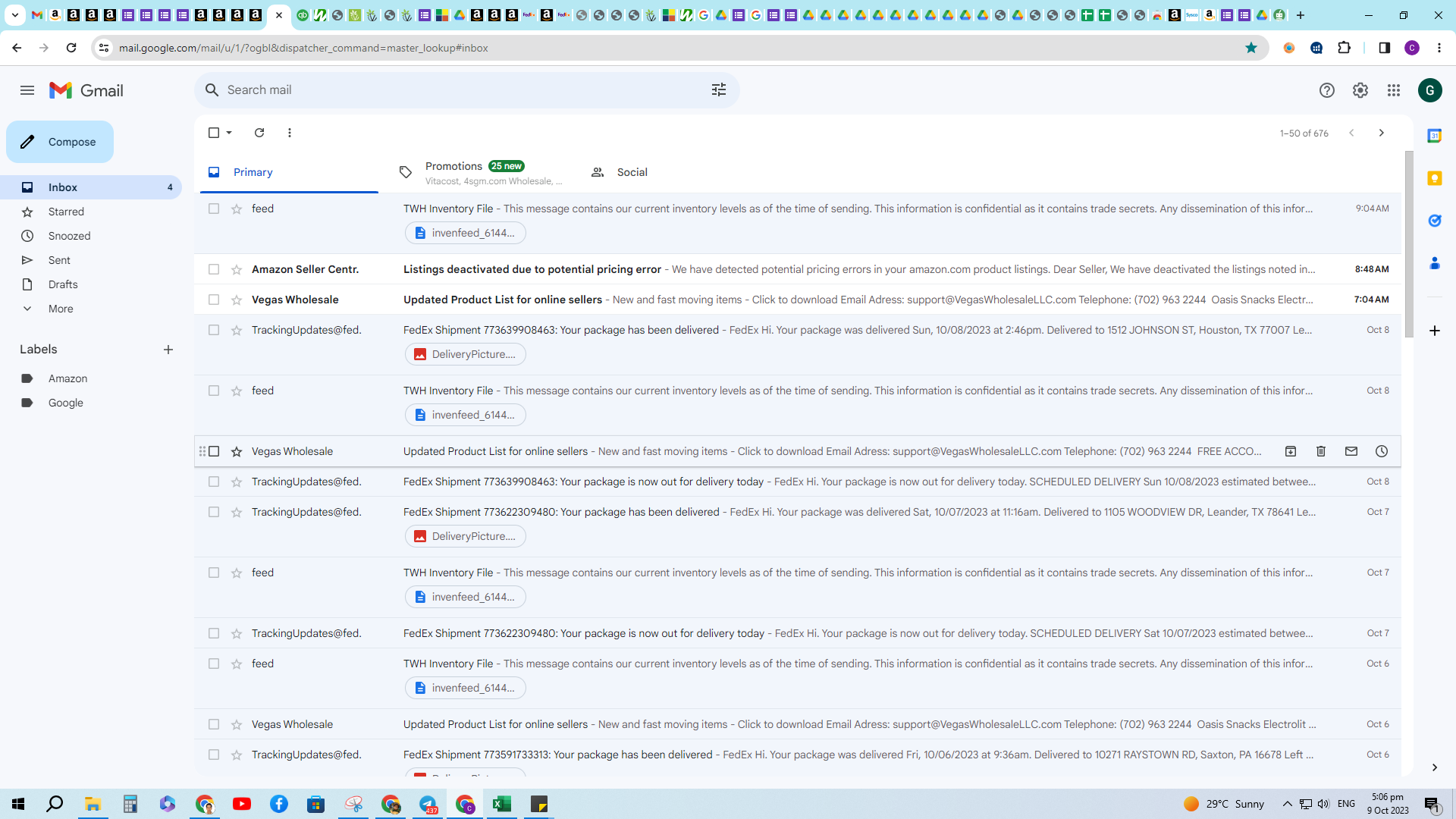The image size is (1456, 819).
Task: Star the 9:04 AM feed inventory email
Action: [237, 209]
